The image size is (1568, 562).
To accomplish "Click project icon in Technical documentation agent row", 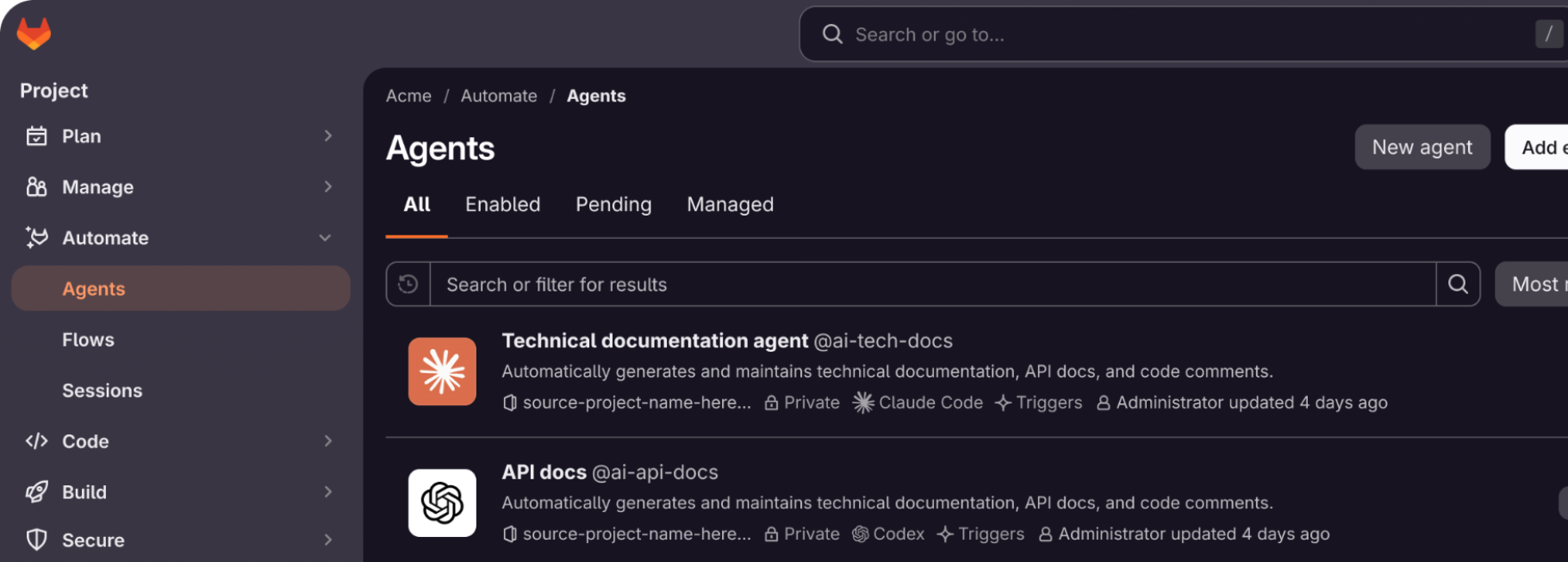I will (510, 403).
